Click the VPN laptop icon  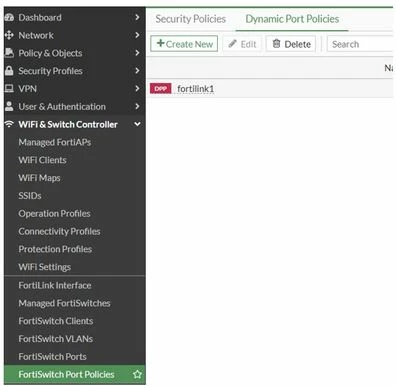point(9,88)
